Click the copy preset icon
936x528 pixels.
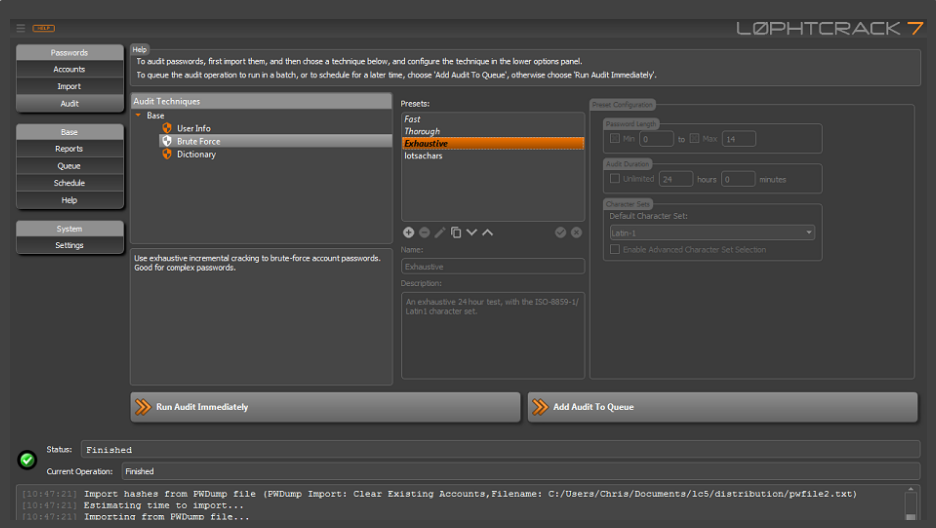pyautogui.click(x=456, y=233)
